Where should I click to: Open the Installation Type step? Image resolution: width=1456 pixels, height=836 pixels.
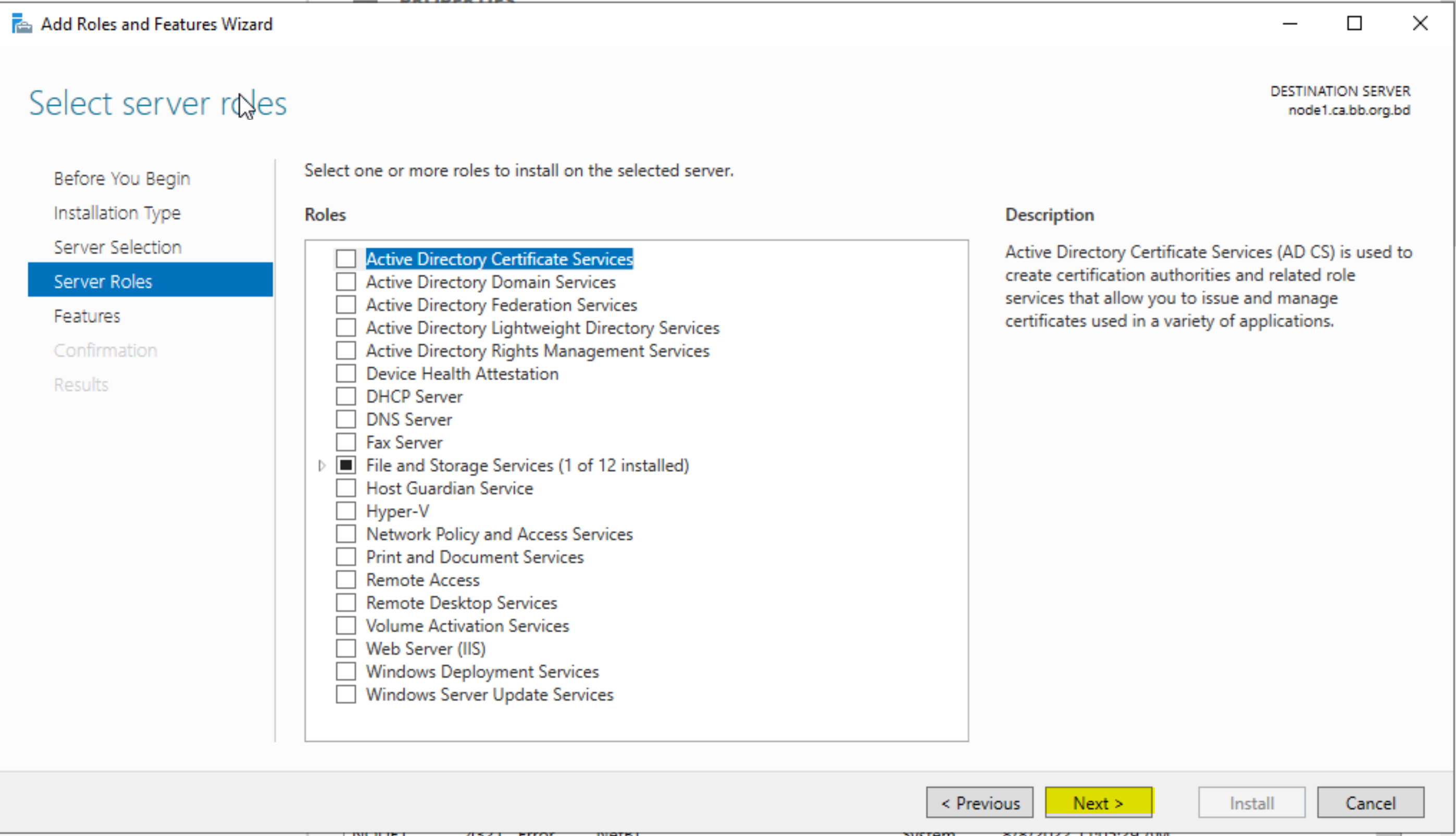pyautogui.click(x=117, y=213)
